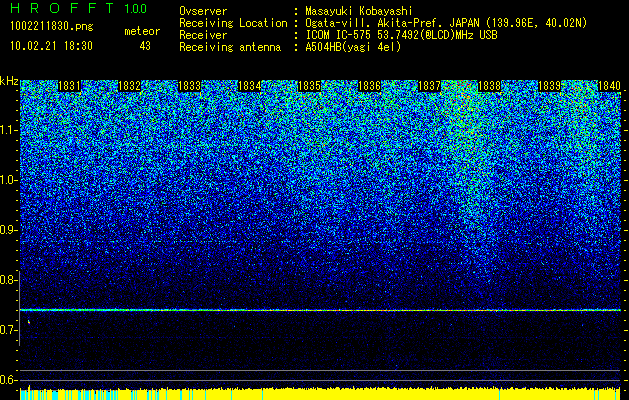The width and height of the screenshot is (629, 400).
Task: Click the small meteor echo dot near 0.72 kHz
Action: click(x=28, y=321)
